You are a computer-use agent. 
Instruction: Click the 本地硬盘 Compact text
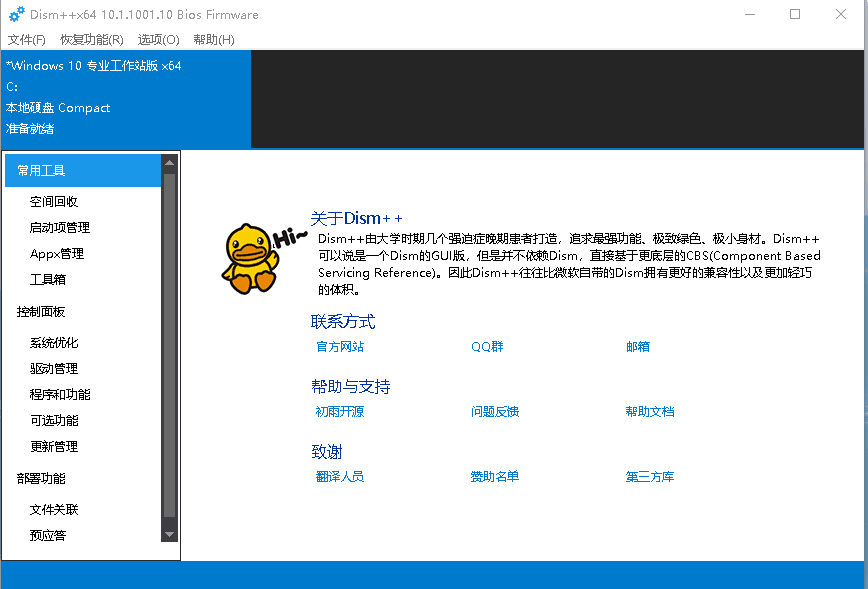point(58,107)
